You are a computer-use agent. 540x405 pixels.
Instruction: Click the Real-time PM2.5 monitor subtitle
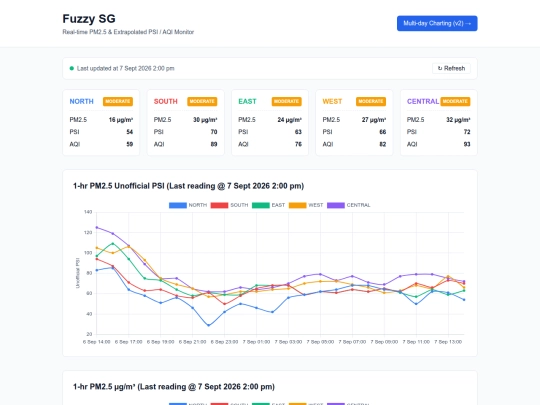(x=128, y=32)
